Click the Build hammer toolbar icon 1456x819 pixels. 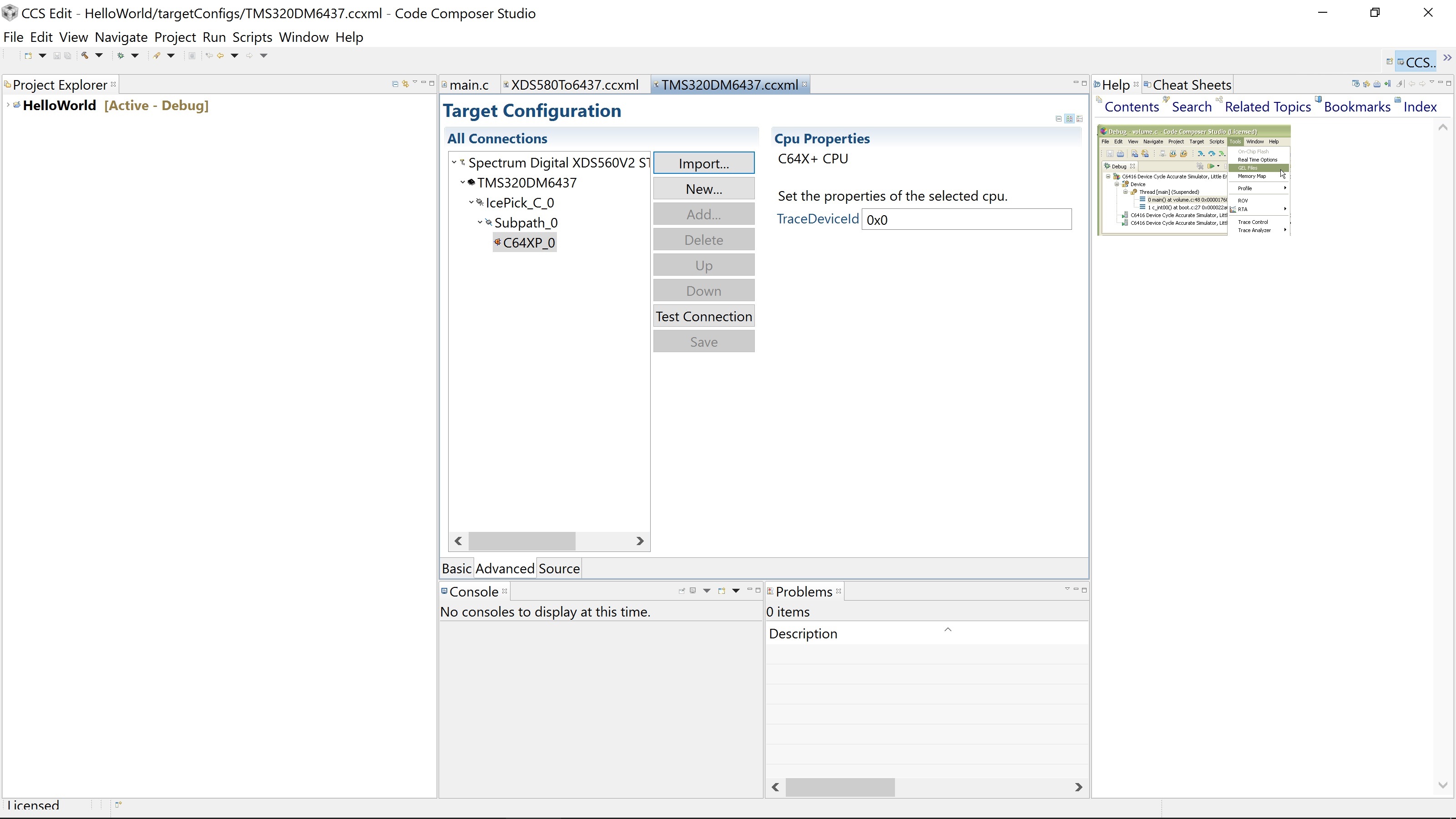[x=84, y=56]
